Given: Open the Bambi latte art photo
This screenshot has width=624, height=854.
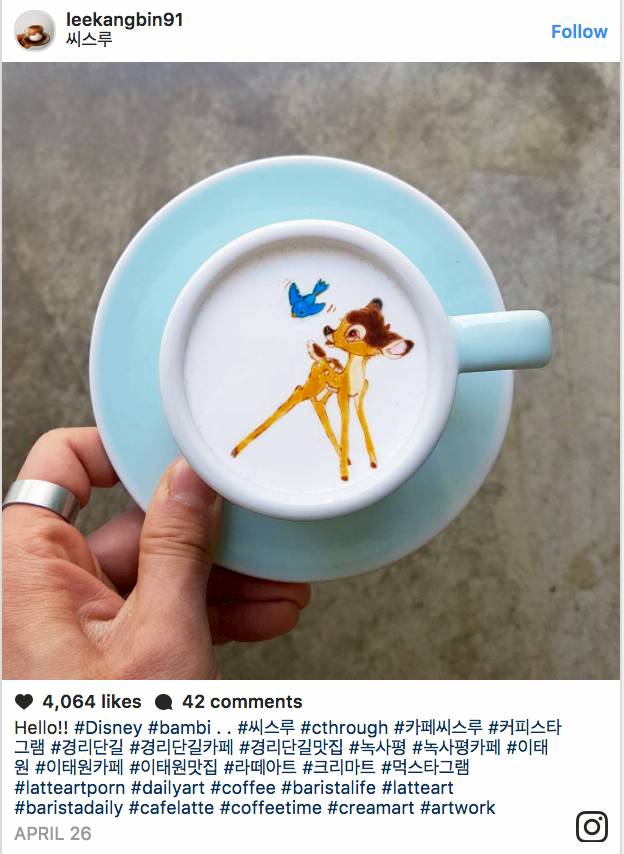Looking at the screenshot, I should (312, 370).
